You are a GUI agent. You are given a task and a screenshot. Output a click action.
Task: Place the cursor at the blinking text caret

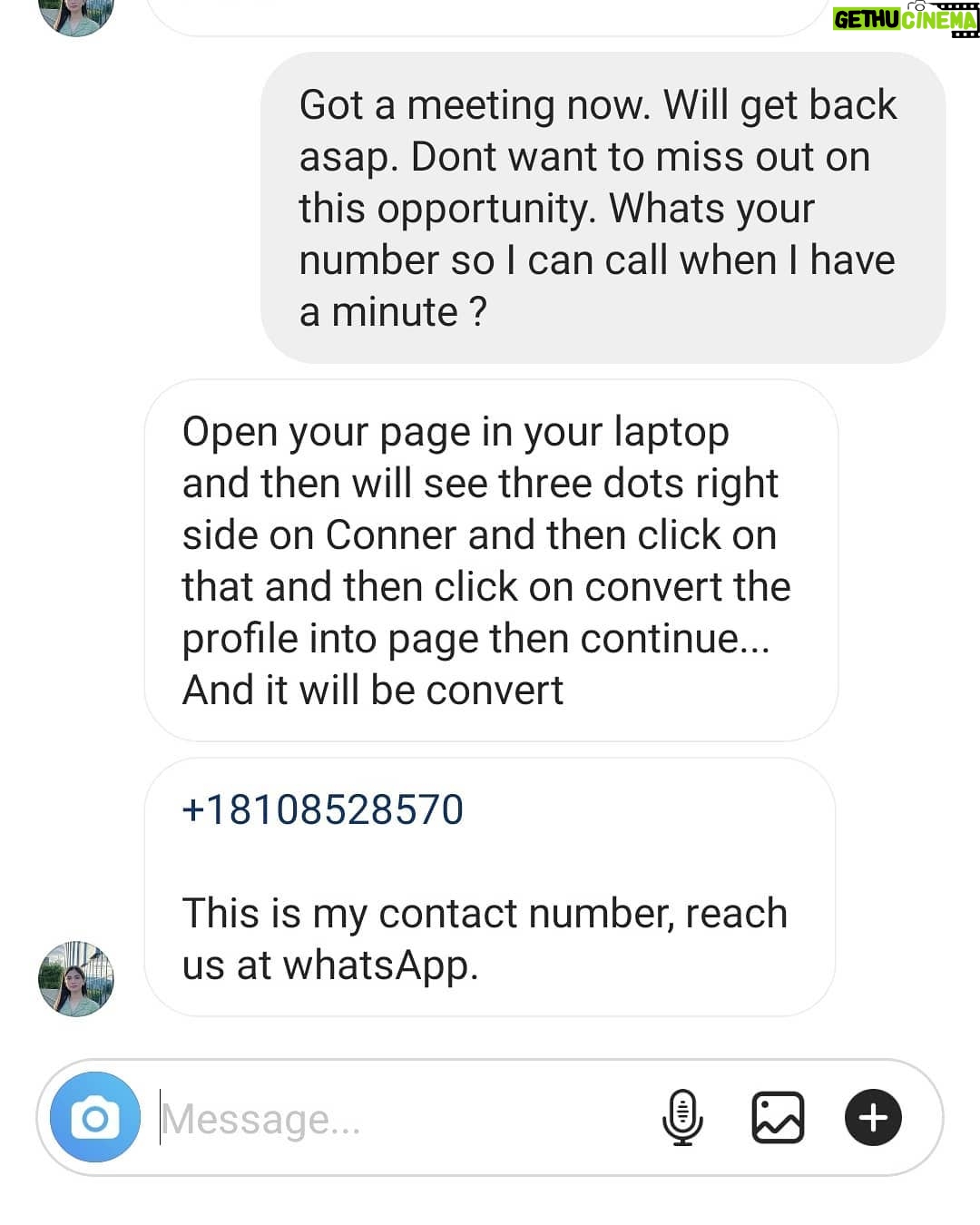161,1117
